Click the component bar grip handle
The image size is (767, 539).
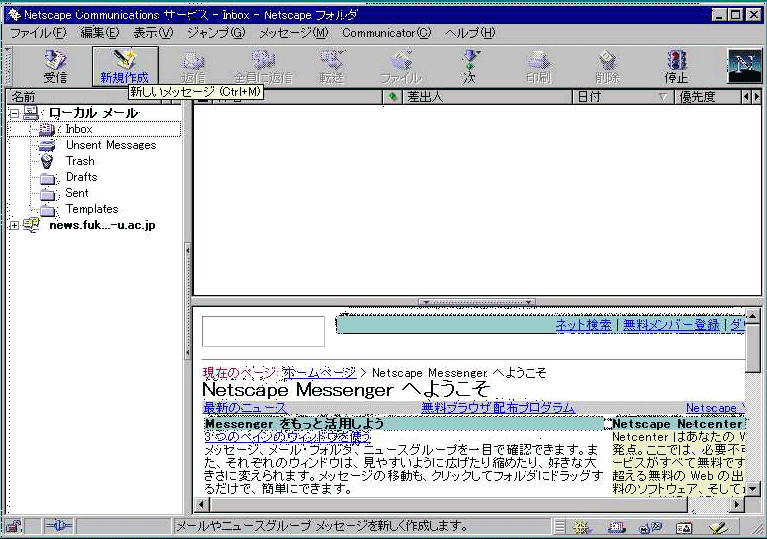[x=560, y=527]
